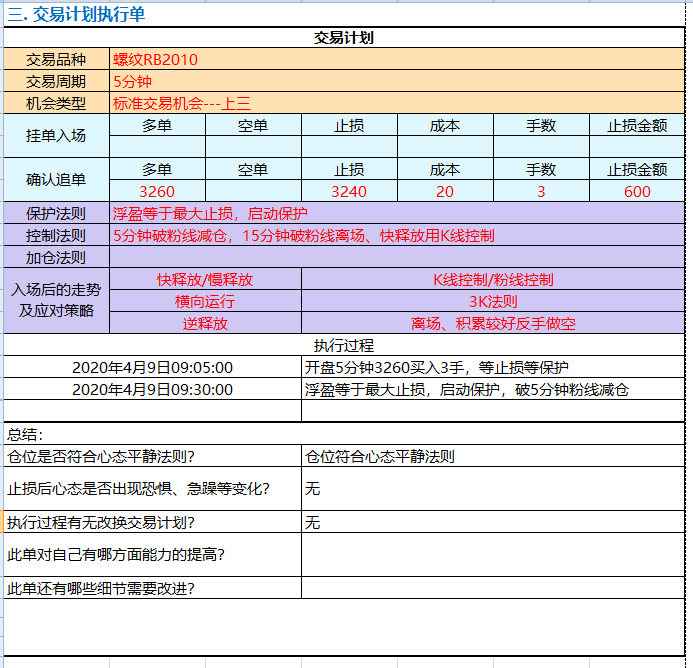The width and height of the screenshot is (693, 668).
Task: Click the '横向运行' cell
Action: (x=205, y=301)
